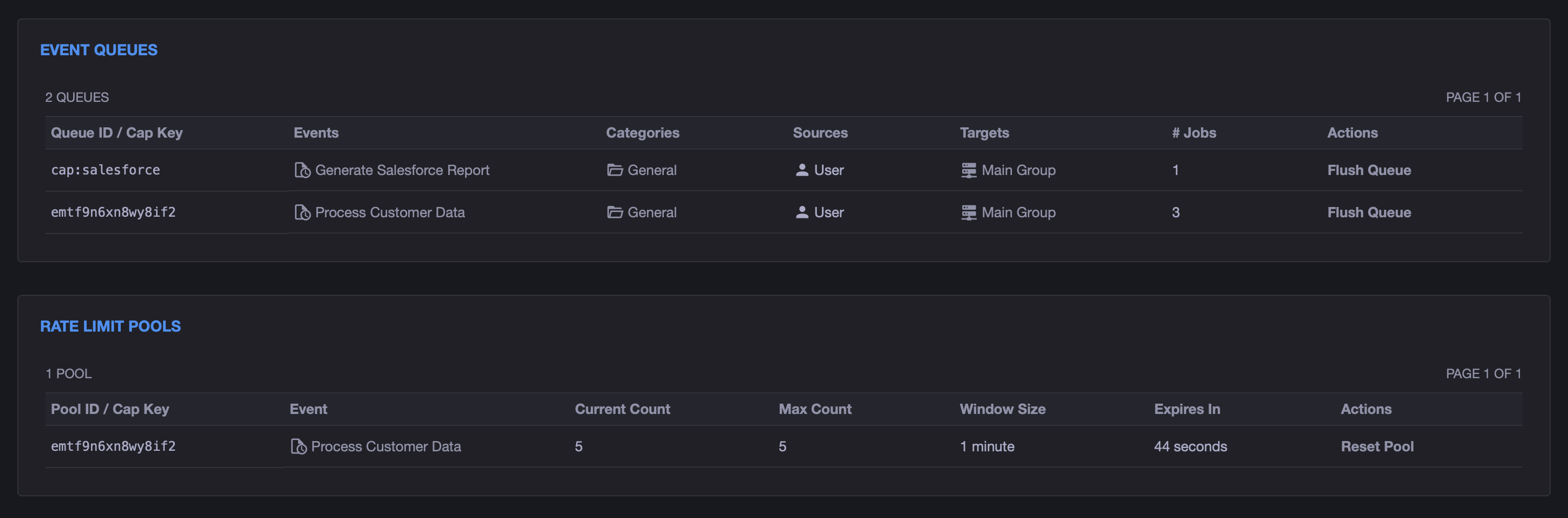Flush the emtf9n6xn8wy8if2 queue

click(1369, 212)
